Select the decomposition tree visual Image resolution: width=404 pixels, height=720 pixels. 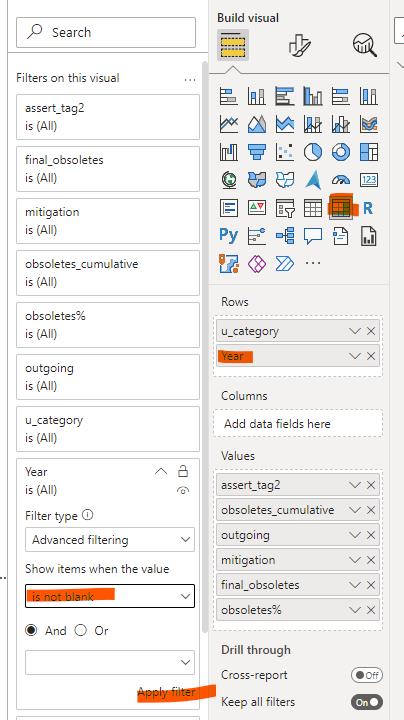[x=285, y=236]
